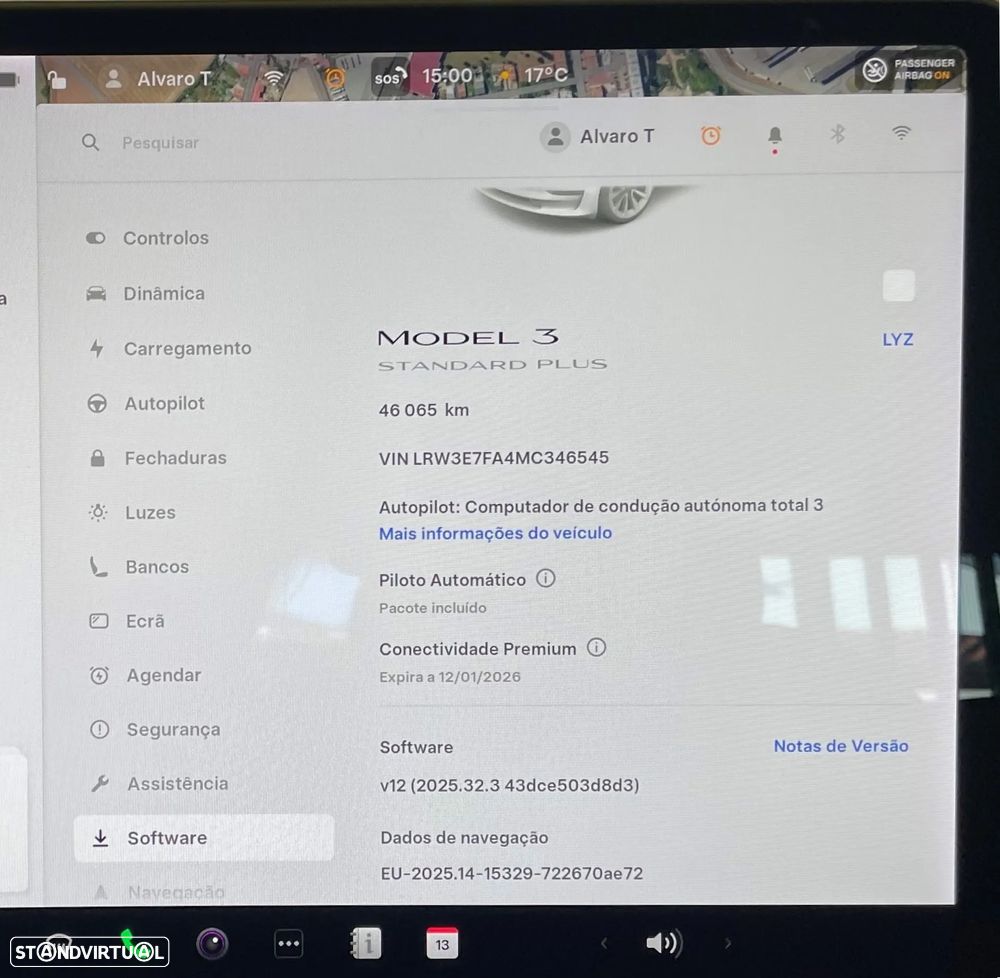Open Alvaro T profile in settings header
The height and width of the screenshot is (978, 1000).
coord(598,136)
